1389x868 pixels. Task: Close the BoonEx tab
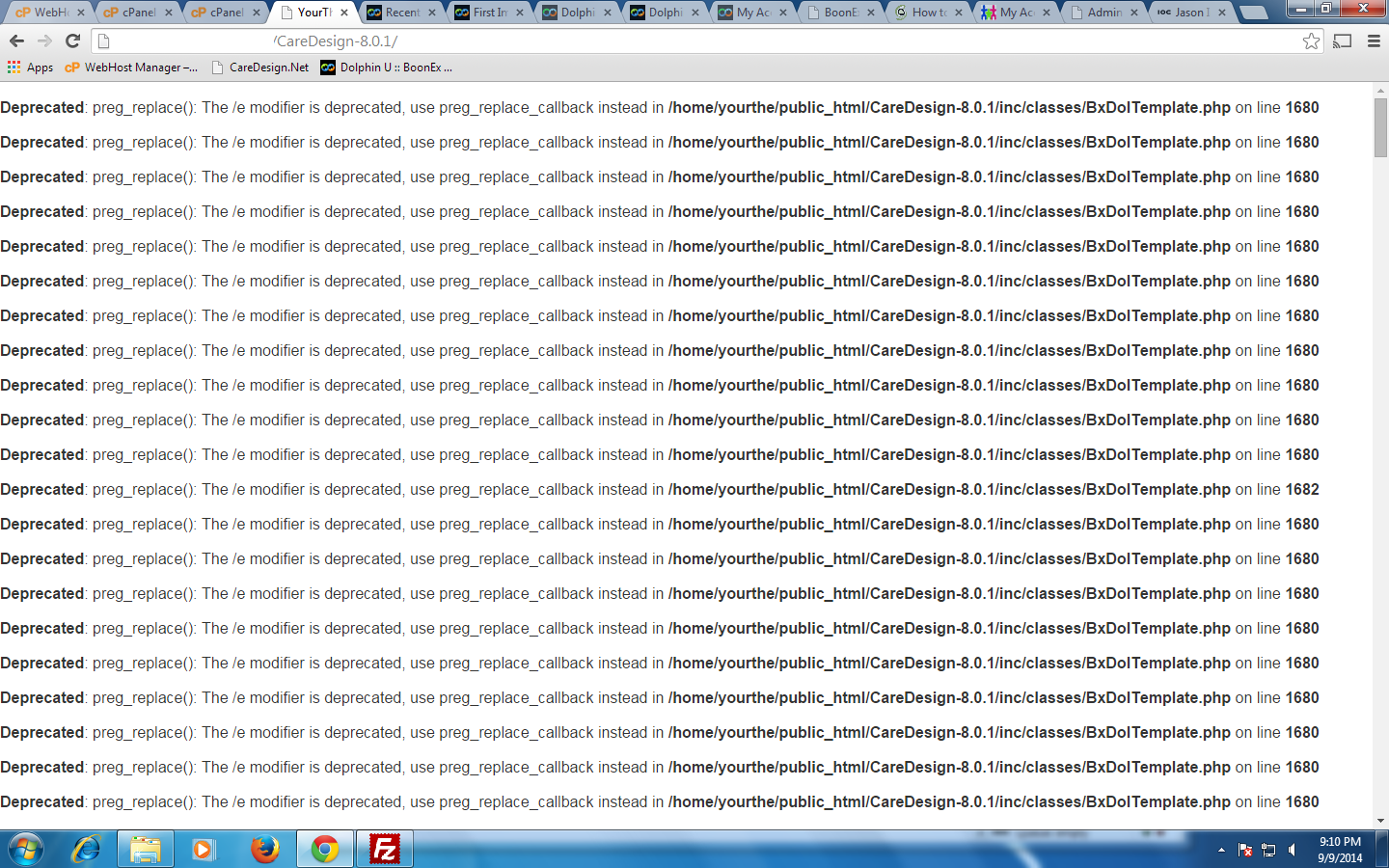click(x=871, y=13)
